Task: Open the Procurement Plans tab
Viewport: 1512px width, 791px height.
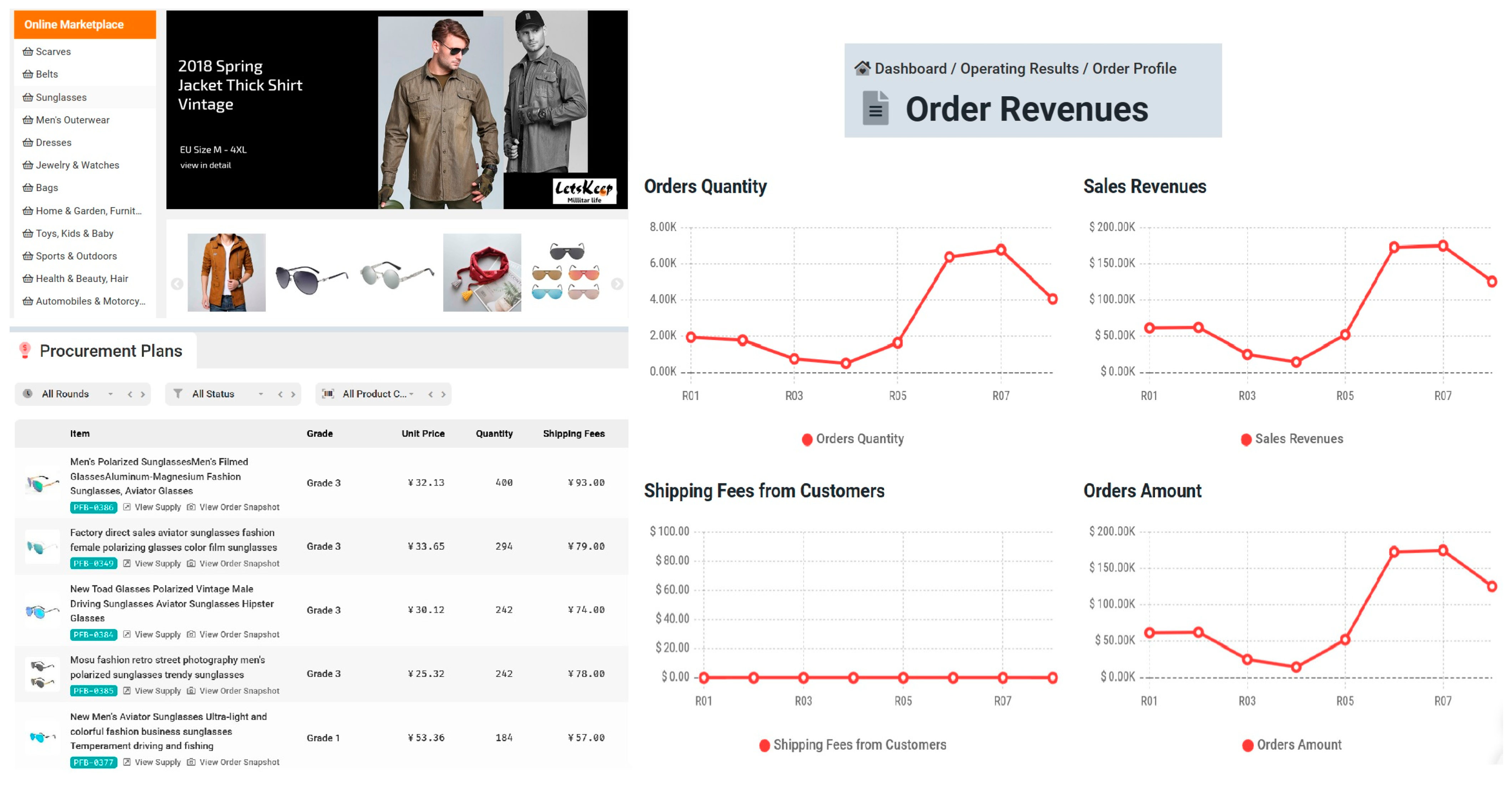Action: click(110, 351)
